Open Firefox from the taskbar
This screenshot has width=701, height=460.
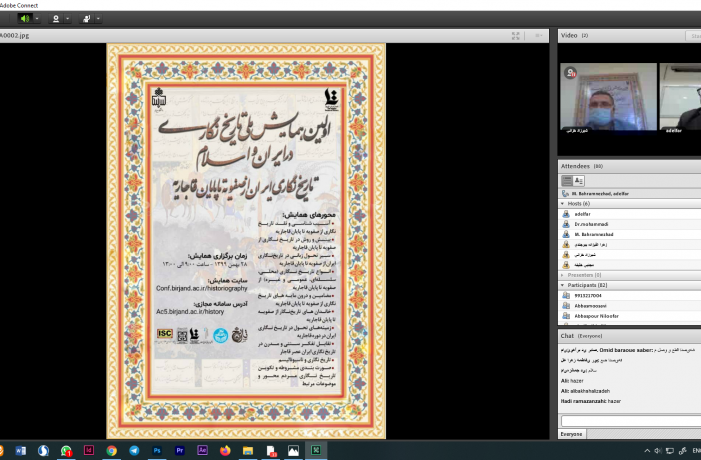(x=225, y=451)
